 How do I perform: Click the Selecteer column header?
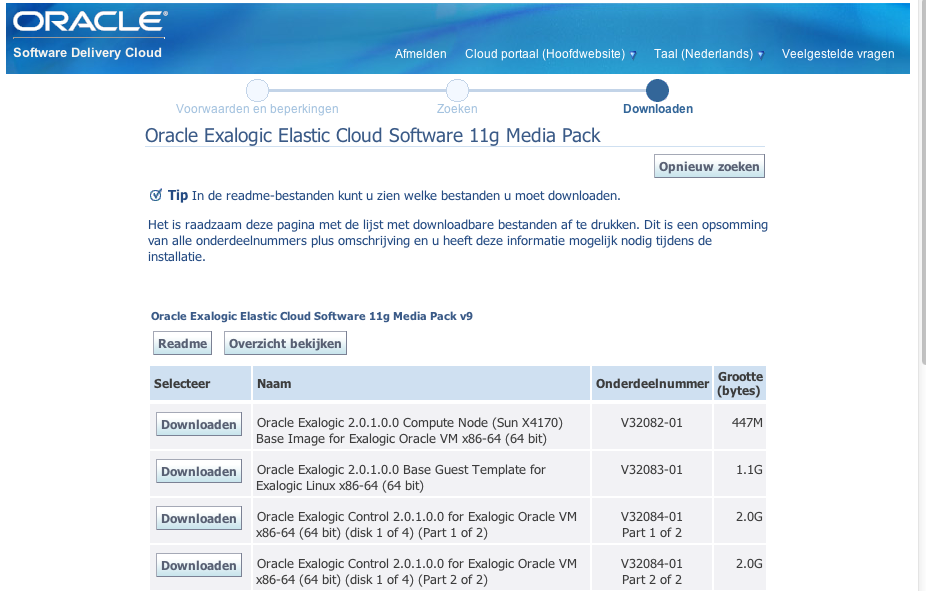[200, 383]
